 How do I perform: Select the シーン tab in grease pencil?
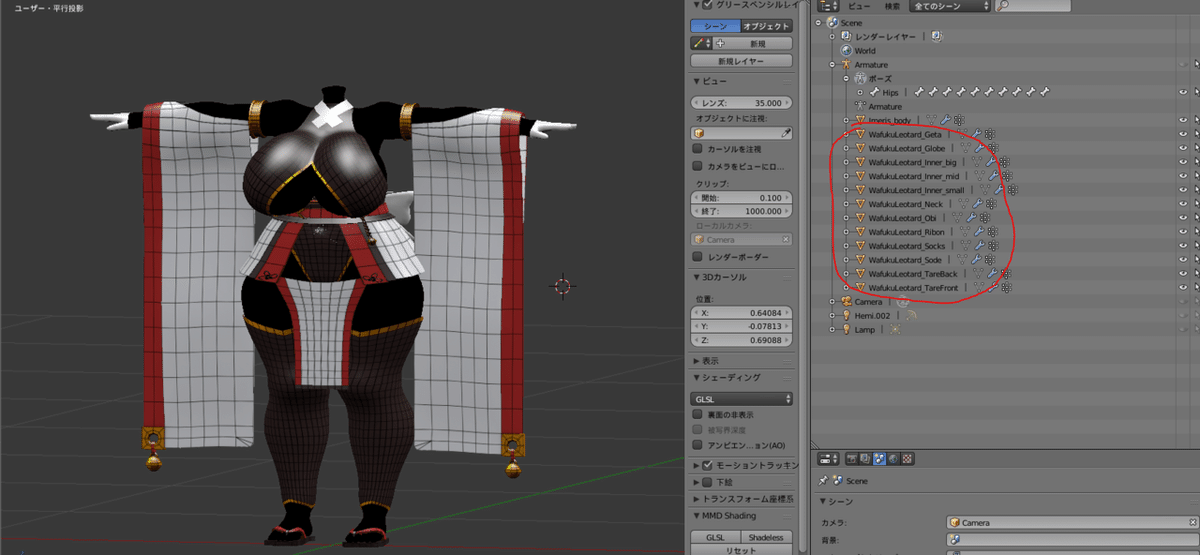(x=716, y=25)
